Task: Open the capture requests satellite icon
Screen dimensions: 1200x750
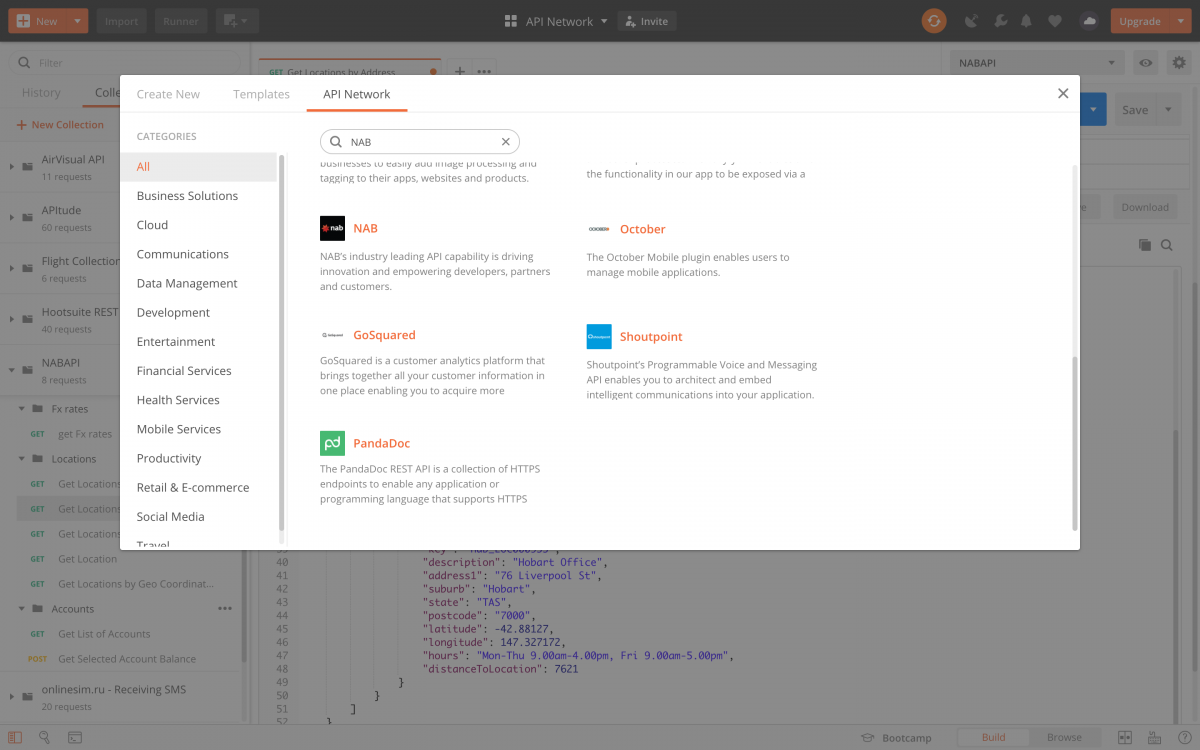Action: pos(971,21)
